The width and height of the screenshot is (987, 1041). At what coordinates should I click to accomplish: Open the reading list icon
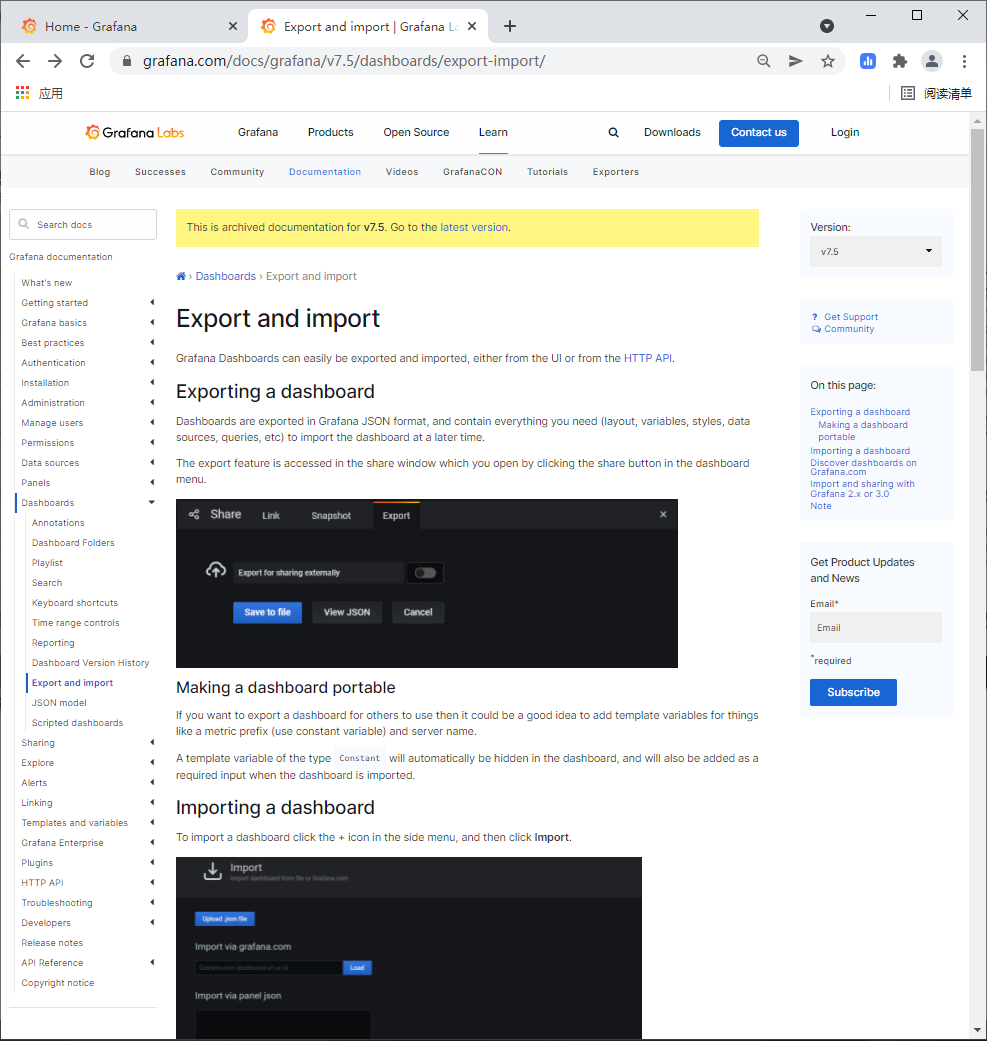click(x=907, y=93)
